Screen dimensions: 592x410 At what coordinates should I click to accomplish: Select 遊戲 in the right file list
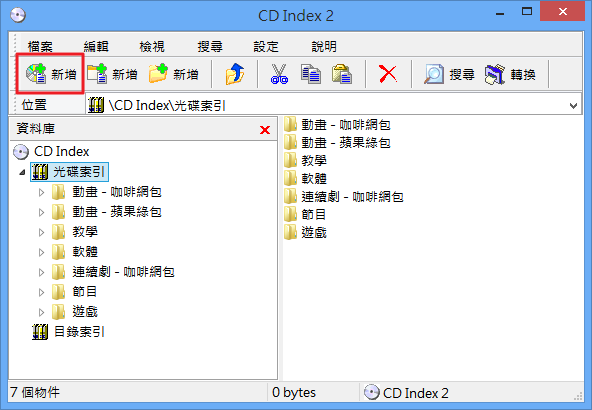[305, 233]
